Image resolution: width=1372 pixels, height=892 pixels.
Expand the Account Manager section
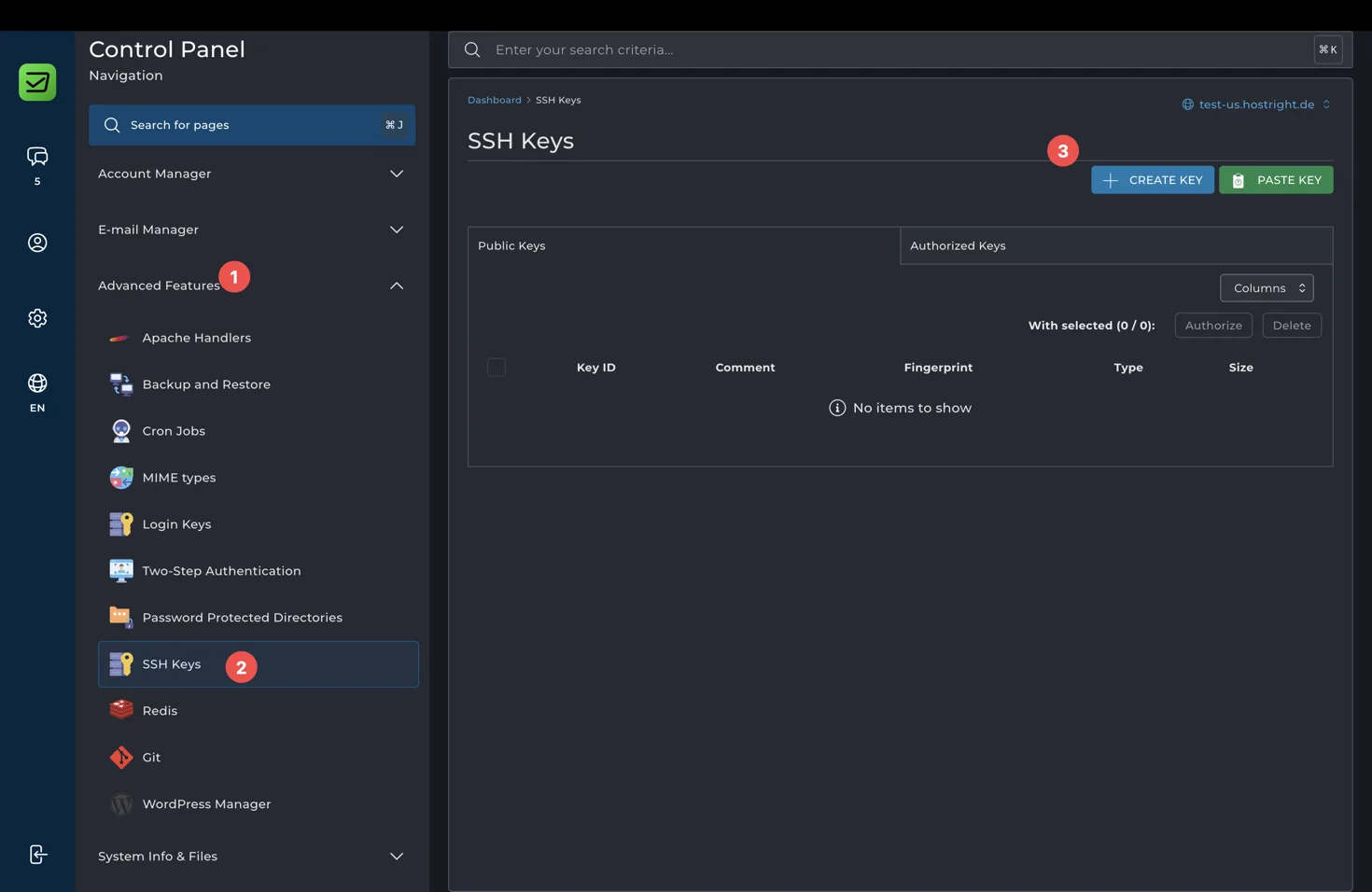[x=252, y=174]
